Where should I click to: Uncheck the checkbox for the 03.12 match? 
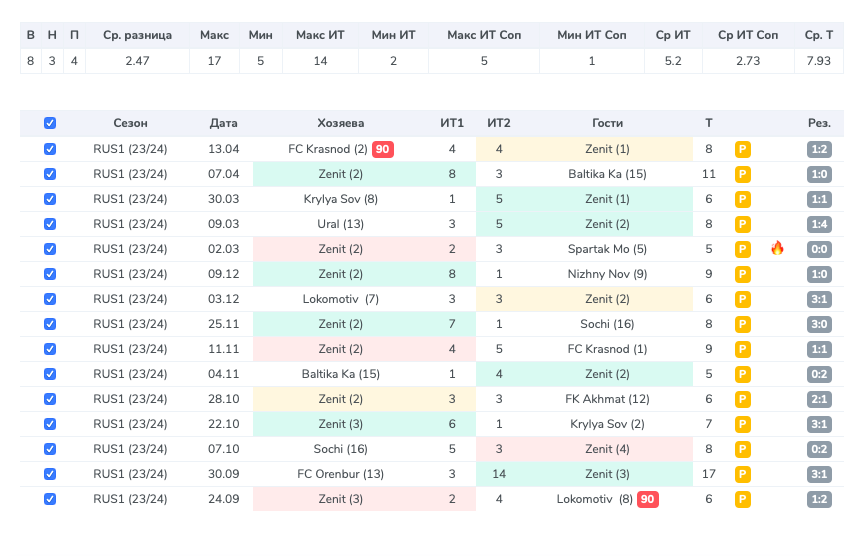tap(50, 299)
